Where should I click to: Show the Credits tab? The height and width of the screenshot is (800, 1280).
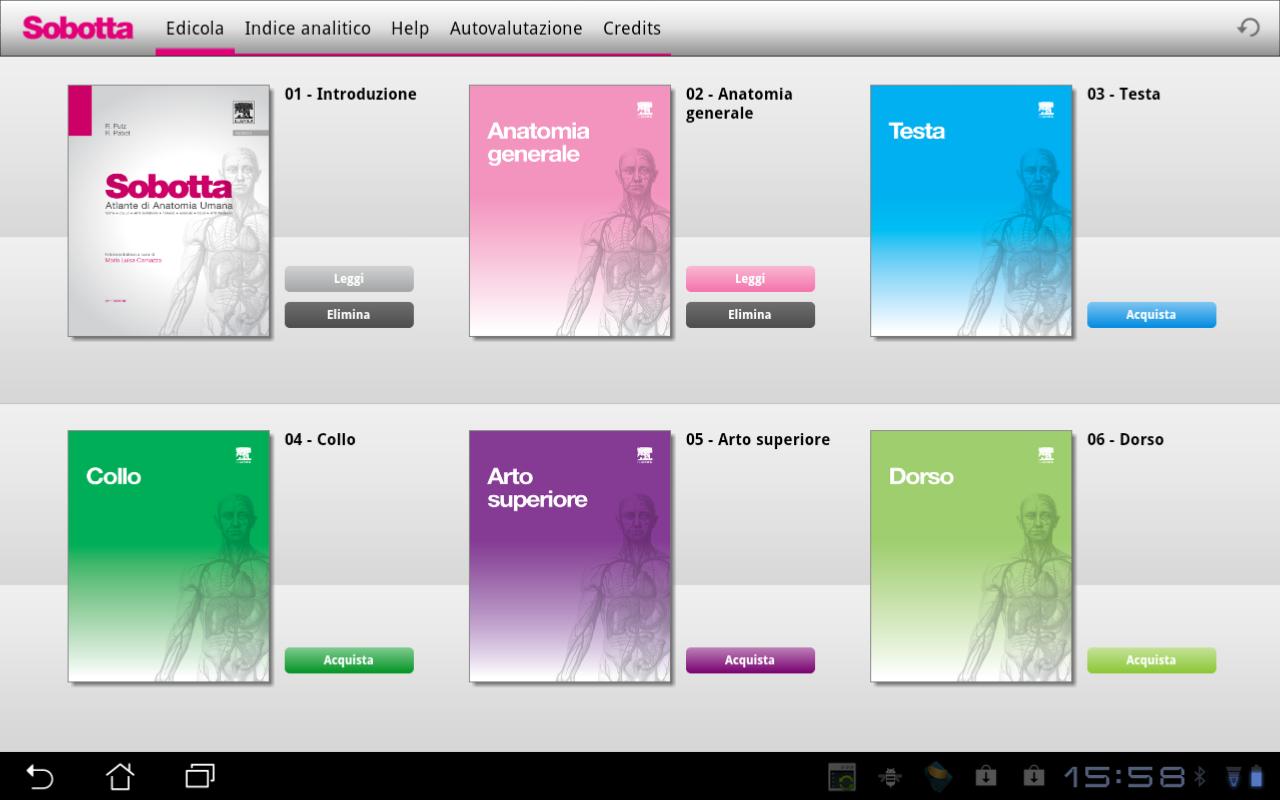[632, 28]
